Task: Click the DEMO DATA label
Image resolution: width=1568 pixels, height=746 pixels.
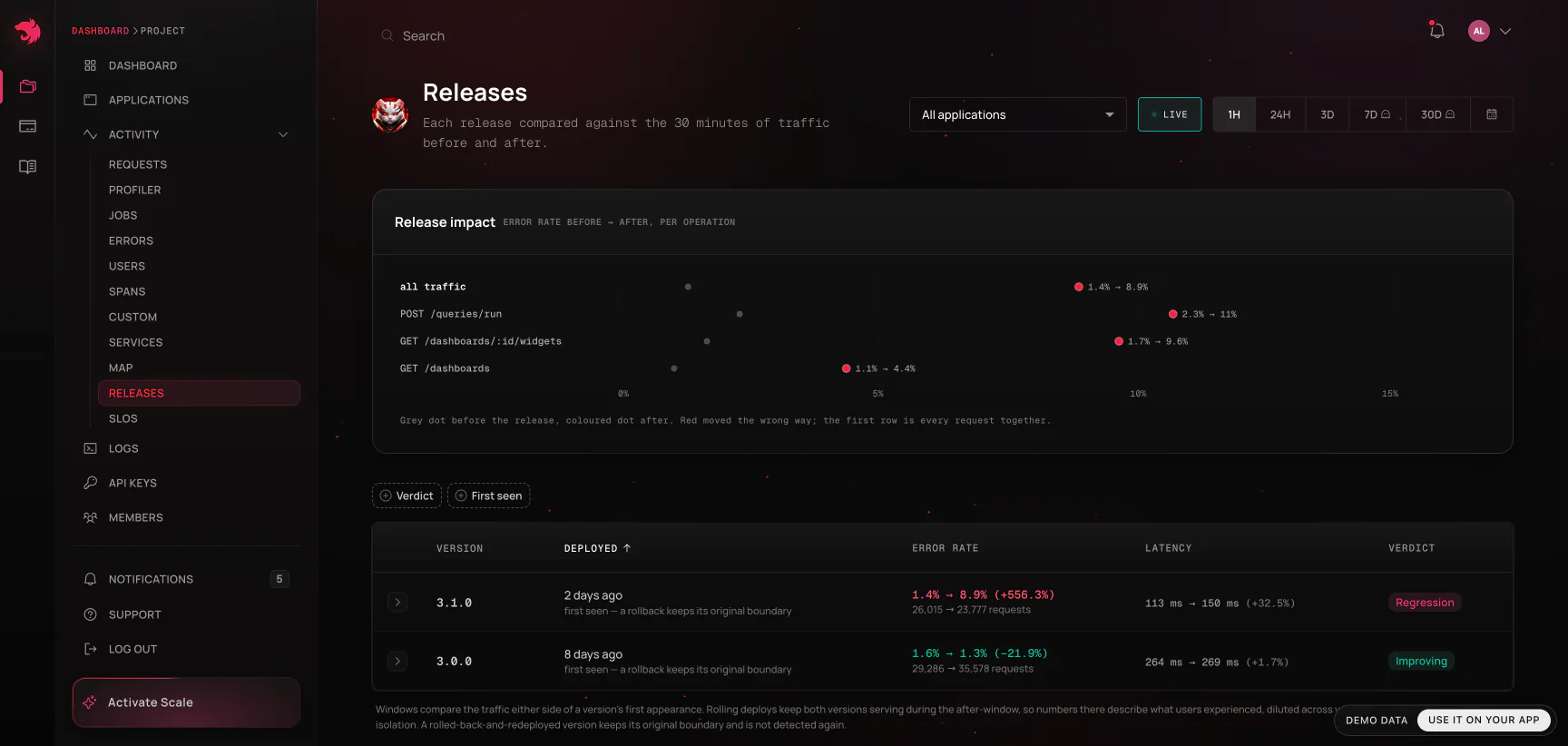Action: 1377,720
